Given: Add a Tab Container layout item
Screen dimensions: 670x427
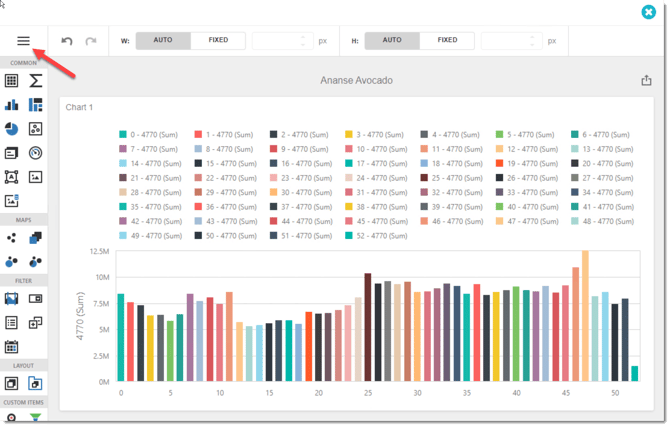Looking at the screenshot, I should tap(35, 383).
